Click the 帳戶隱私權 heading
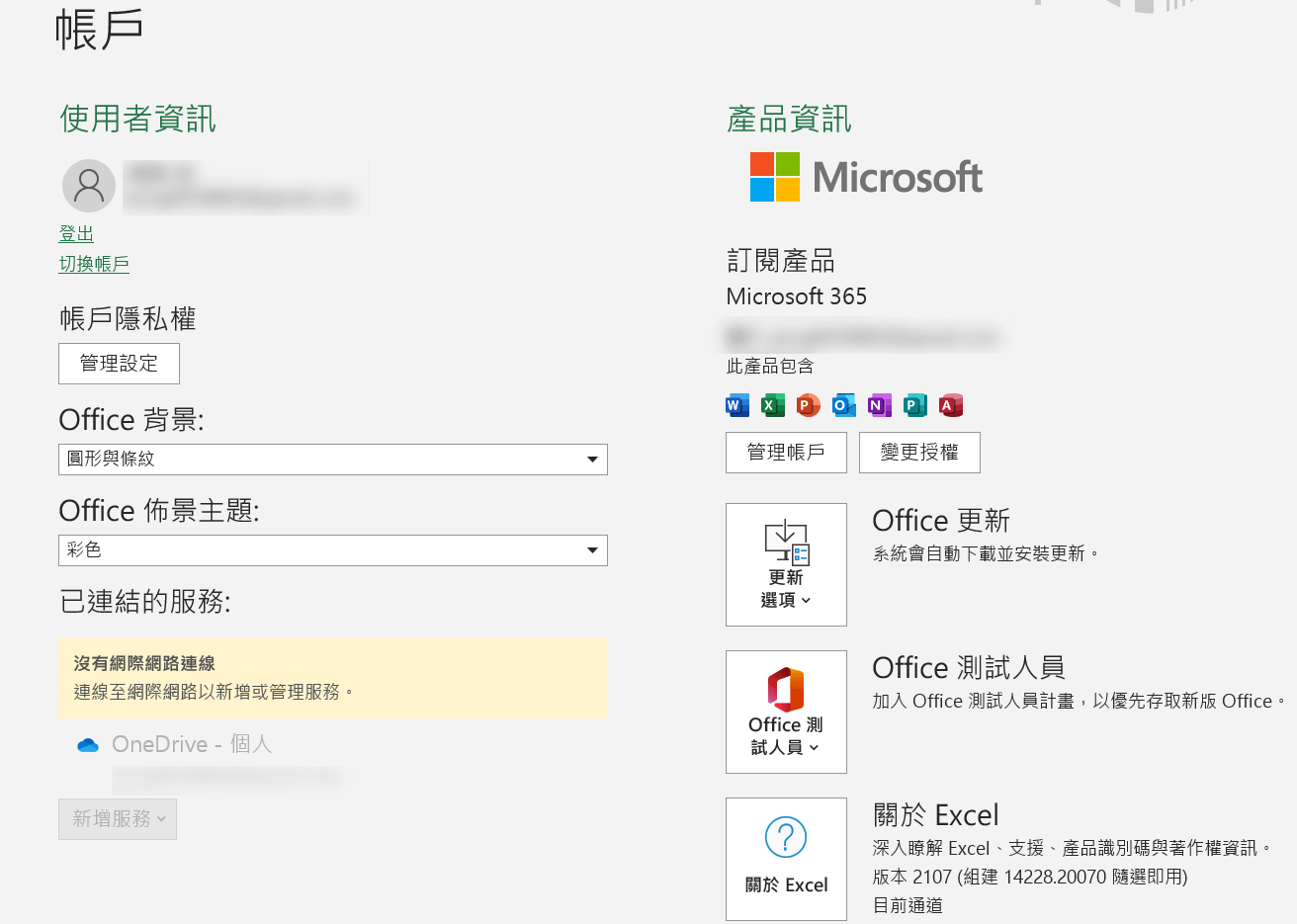The height and width of the screenshot is (924, 1297). point(128,319)
